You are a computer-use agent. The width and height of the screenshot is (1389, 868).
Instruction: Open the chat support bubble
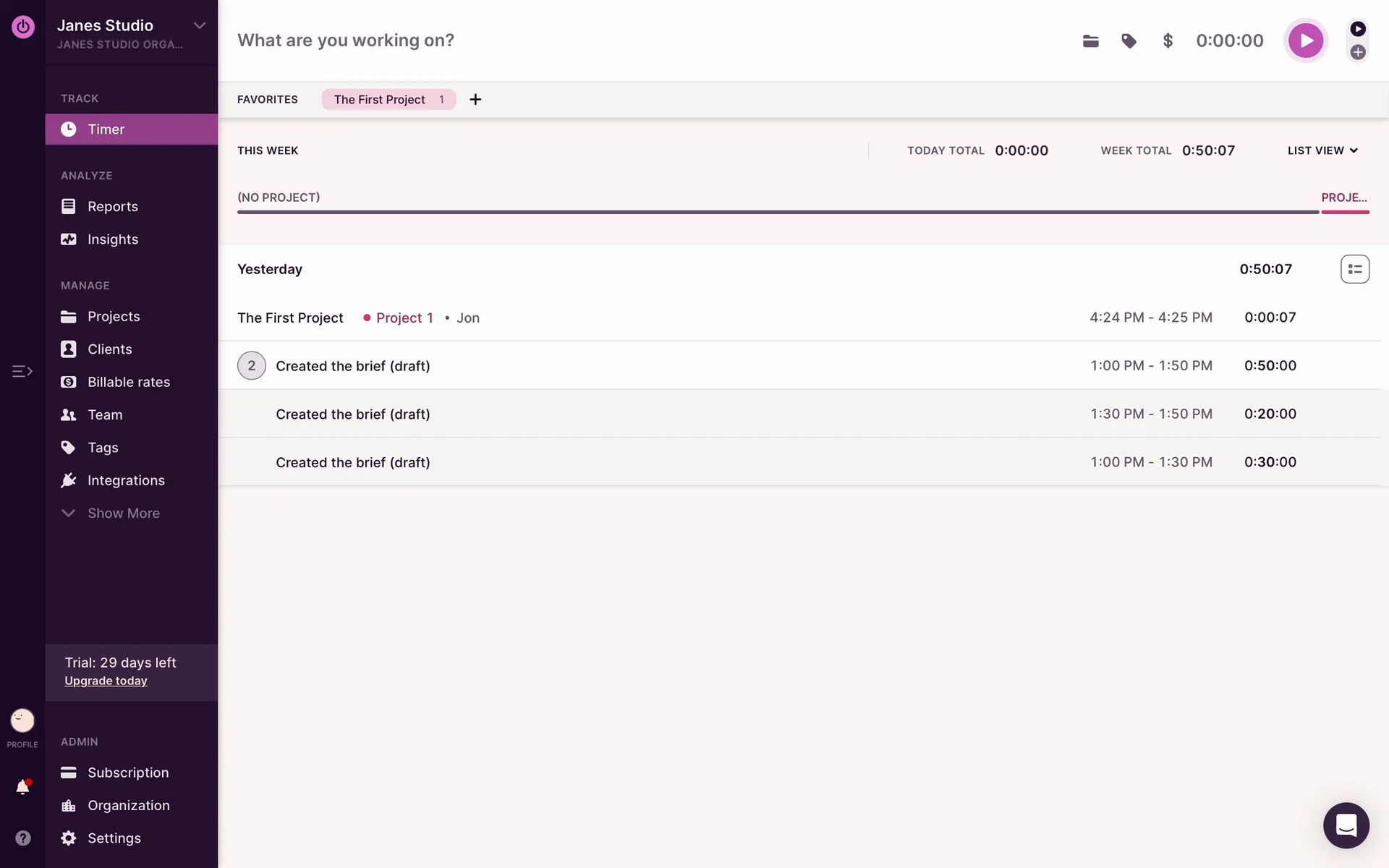1346,825
